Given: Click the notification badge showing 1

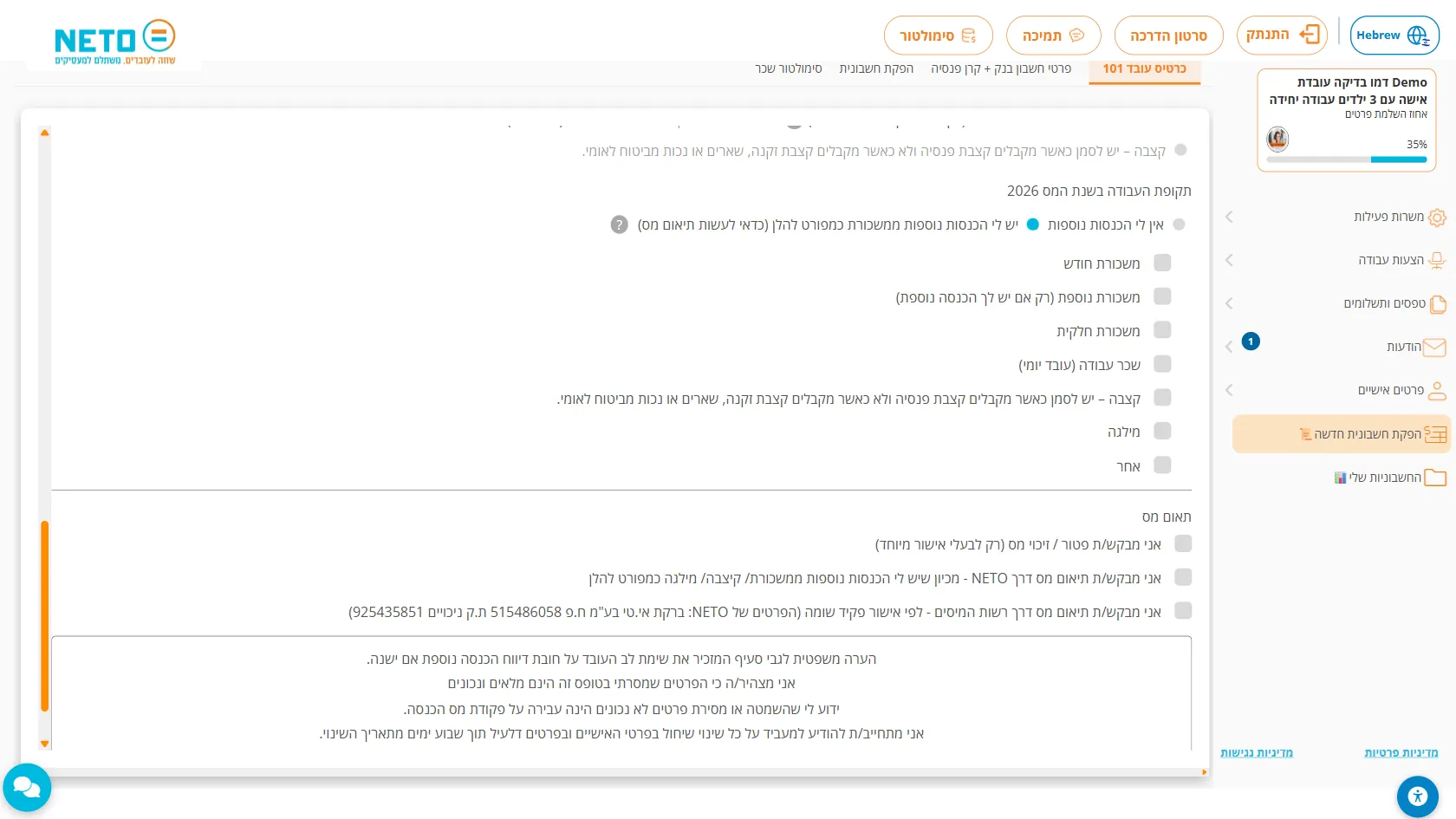Looking at the screenshot, I should point(1251,341).
